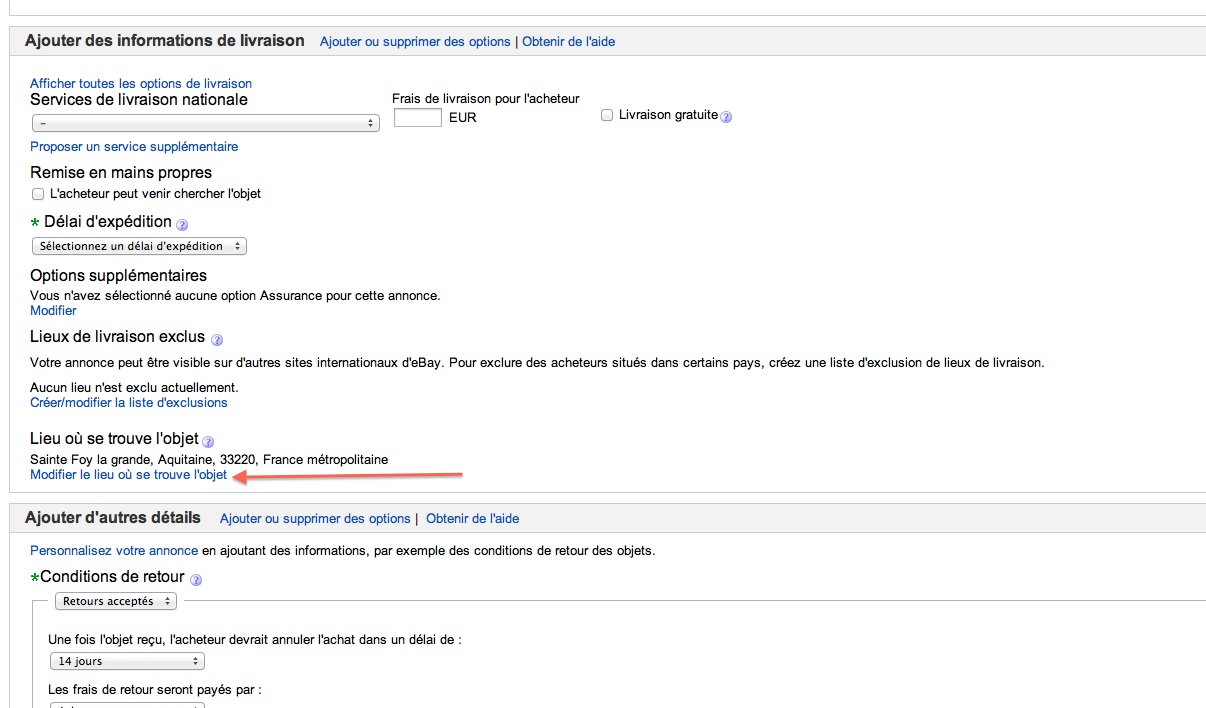The image size is (1206, 708).
Task: Click Modifier le lieu où se trouve l'objet
Action: click(129, 475)
